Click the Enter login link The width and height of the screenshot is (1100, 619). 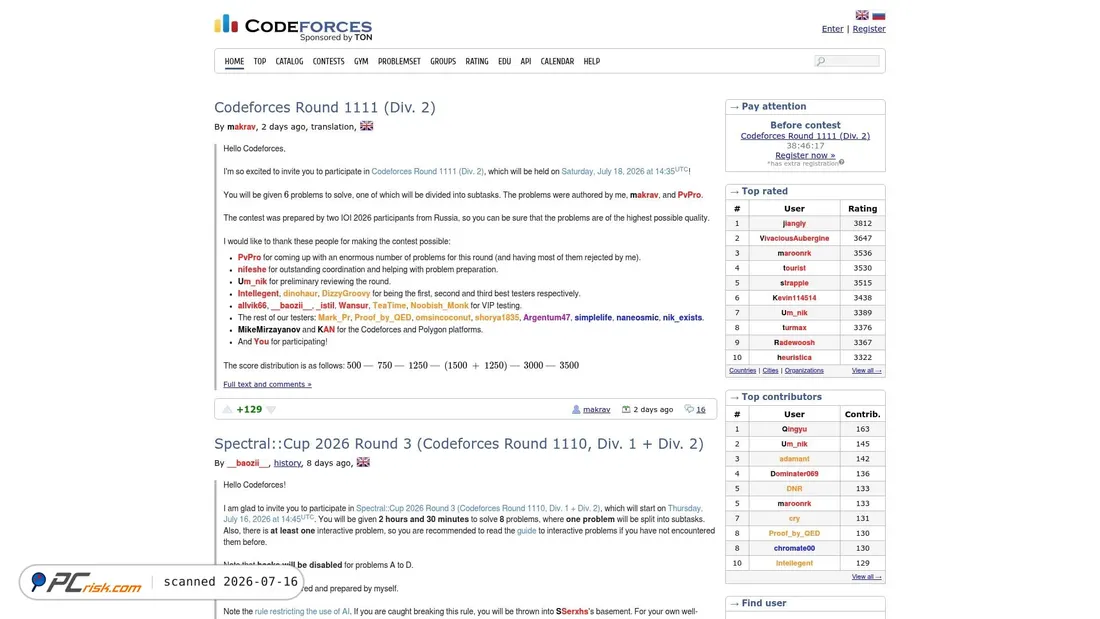tap(832, 29)
